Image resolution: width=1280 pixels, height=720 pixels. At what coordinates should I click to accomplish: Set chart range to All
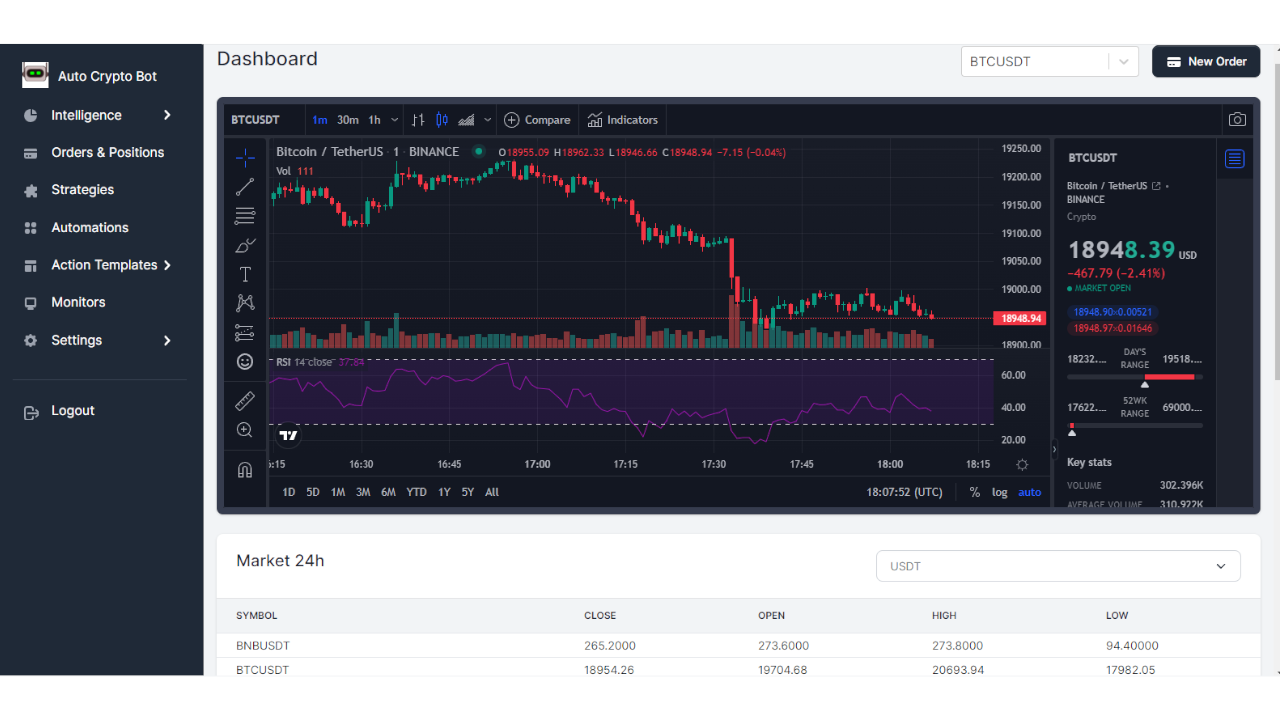[x=492, y=492]
